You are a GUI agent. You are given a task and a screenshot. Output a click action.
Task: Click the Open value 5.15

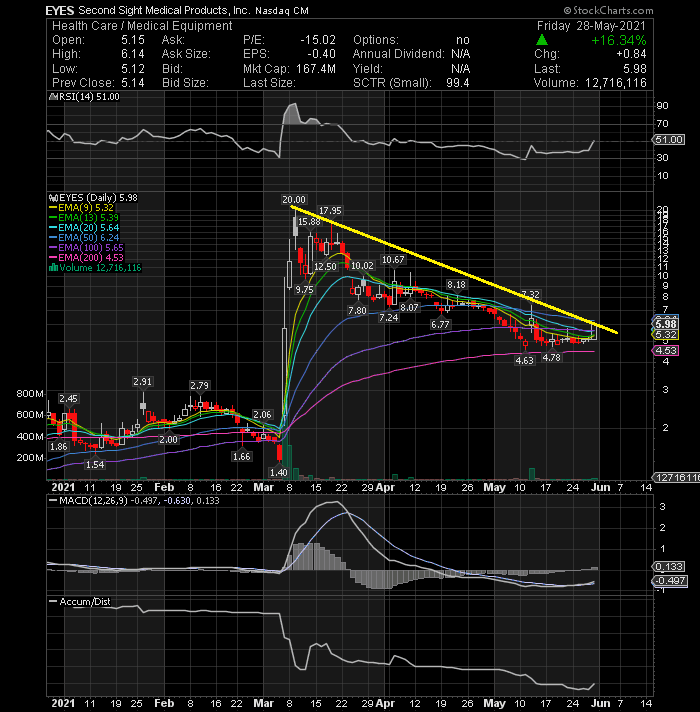point(133,40)
